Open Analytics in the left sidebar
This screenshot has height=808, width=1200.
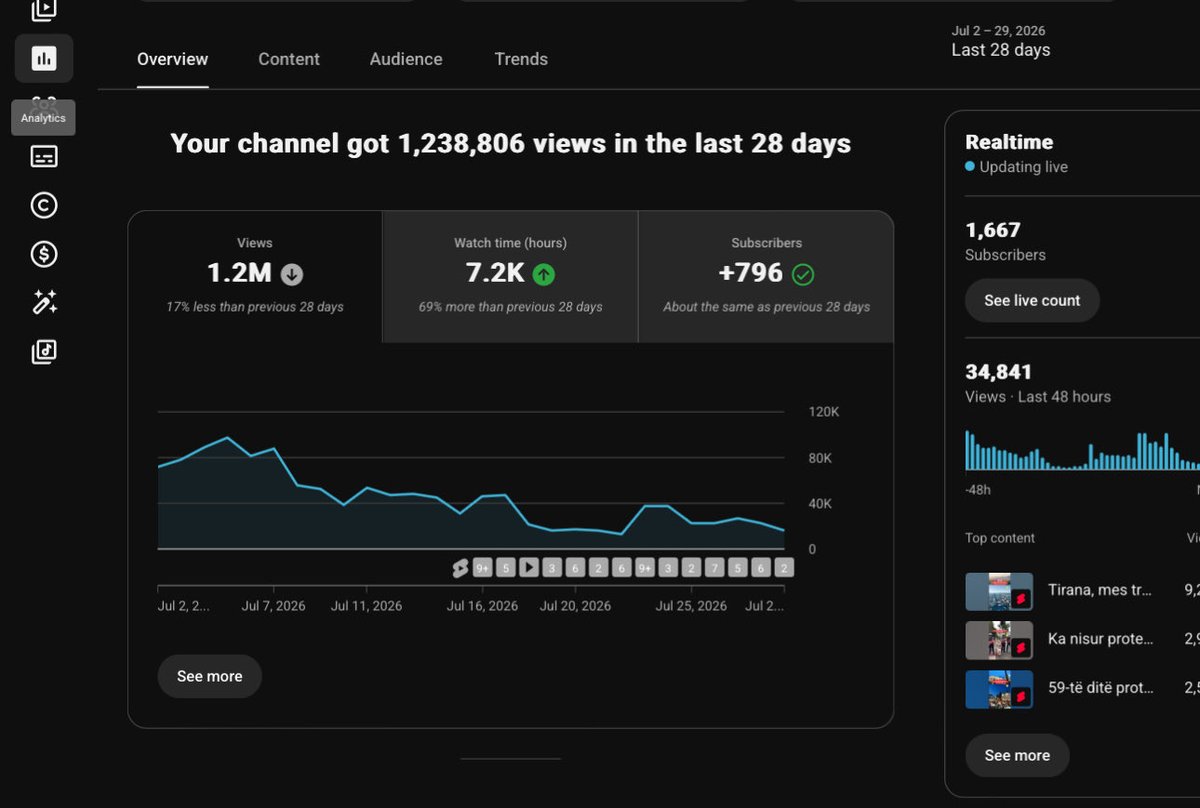[x=44, y=58]
